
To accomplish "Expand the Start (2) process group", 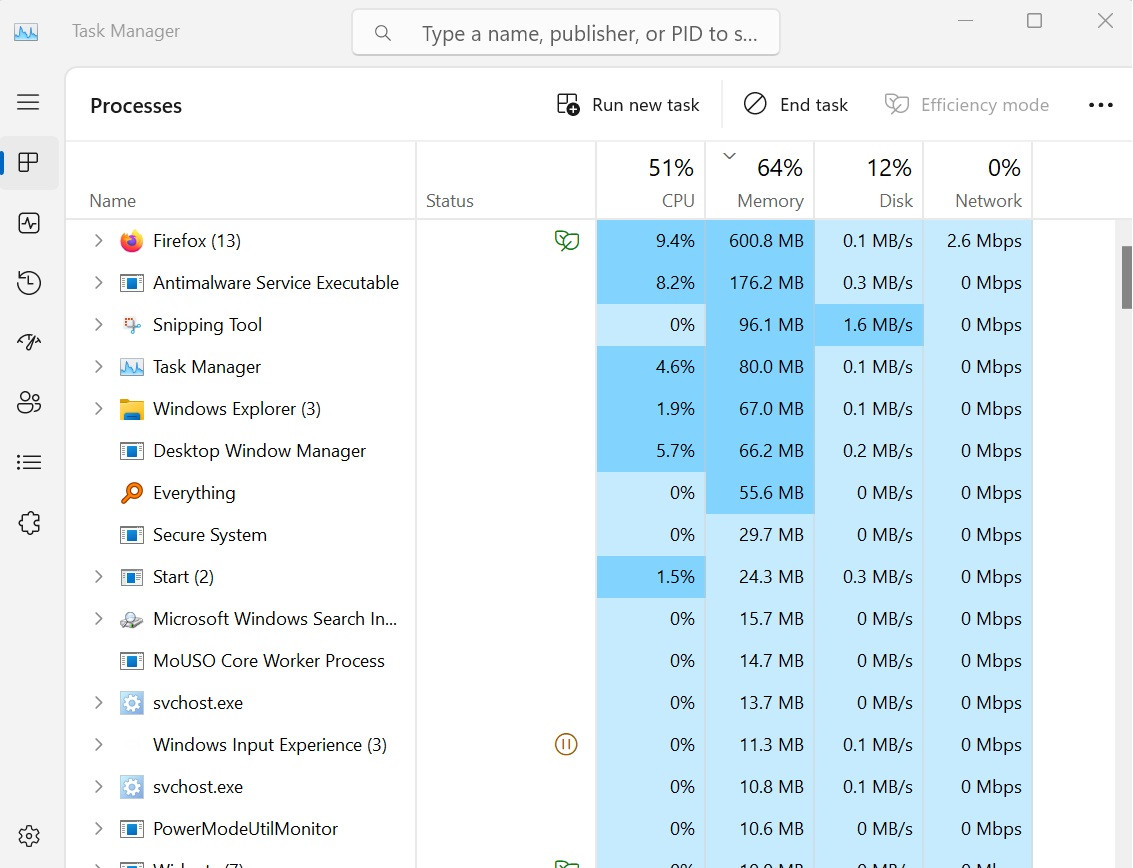I will pos(98,577).
